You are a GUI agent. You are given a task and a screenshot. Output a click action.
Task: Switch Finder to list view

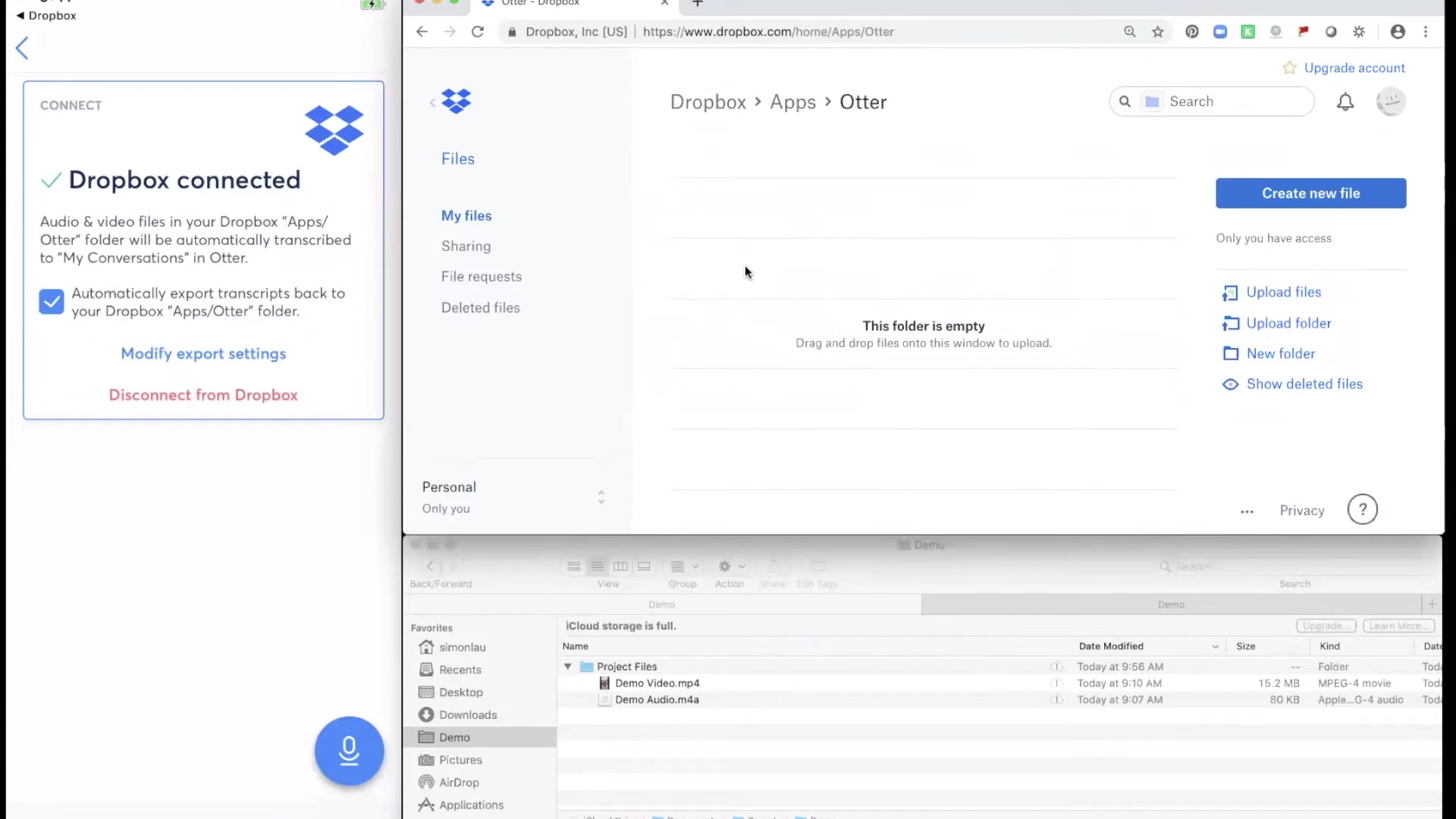pyautogui.click(x=598, y=567)
